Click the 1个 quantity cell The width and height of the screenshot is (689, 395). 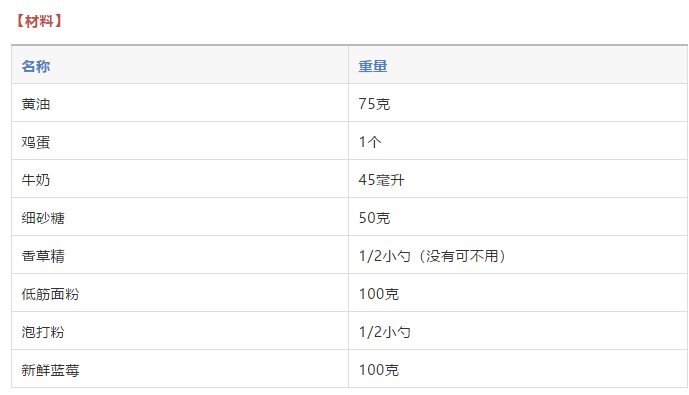(x=518, y=141)
